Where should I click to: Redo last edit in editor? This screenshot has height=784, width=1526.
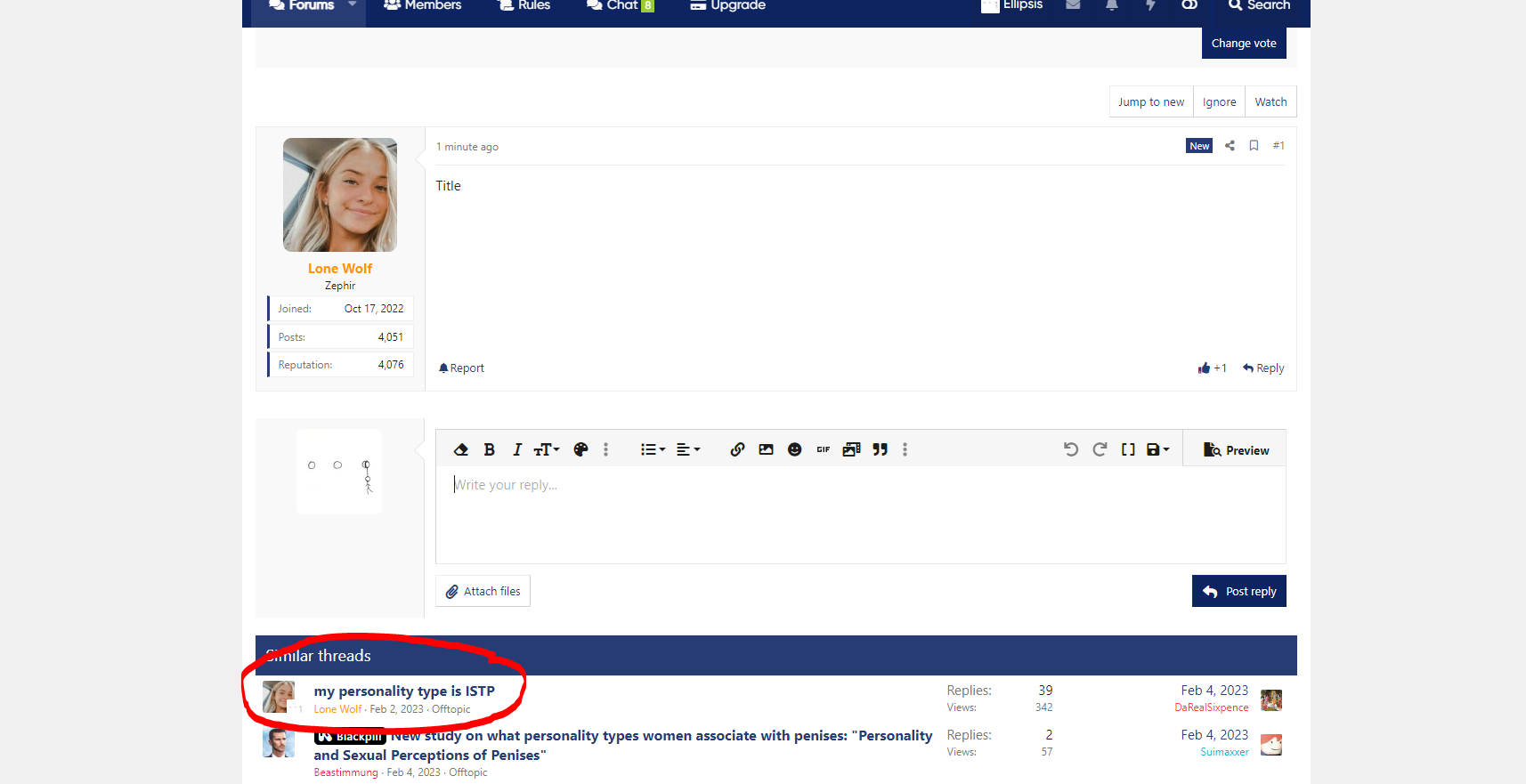point(1100,449)
